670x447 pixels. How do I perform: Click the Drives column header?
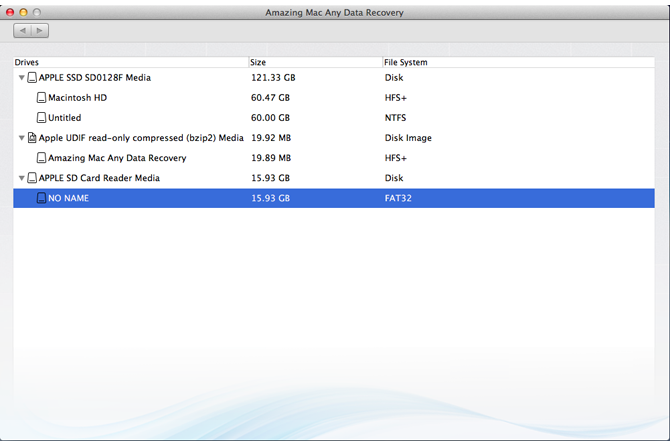(131, 62)
